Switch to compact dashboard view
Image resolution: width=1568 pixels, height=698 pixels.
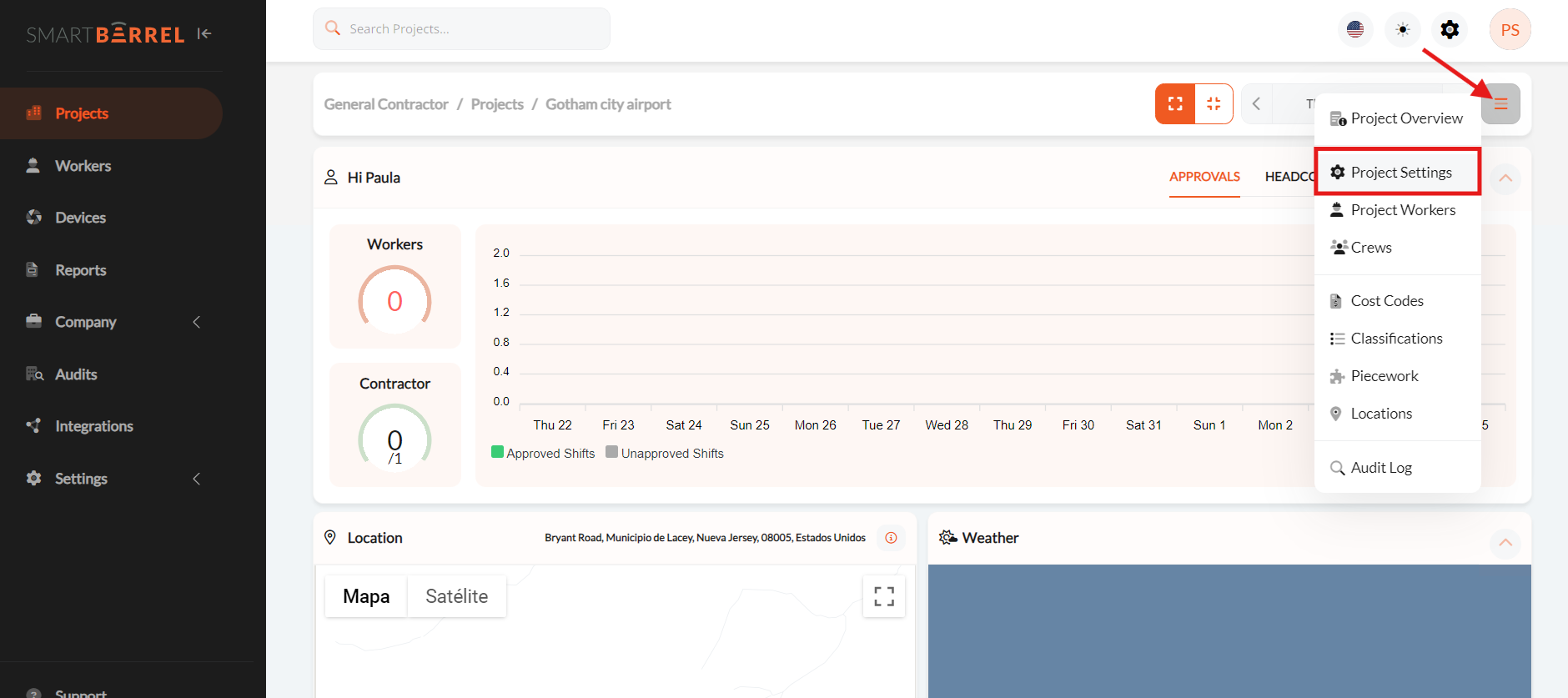[1214, 104]
